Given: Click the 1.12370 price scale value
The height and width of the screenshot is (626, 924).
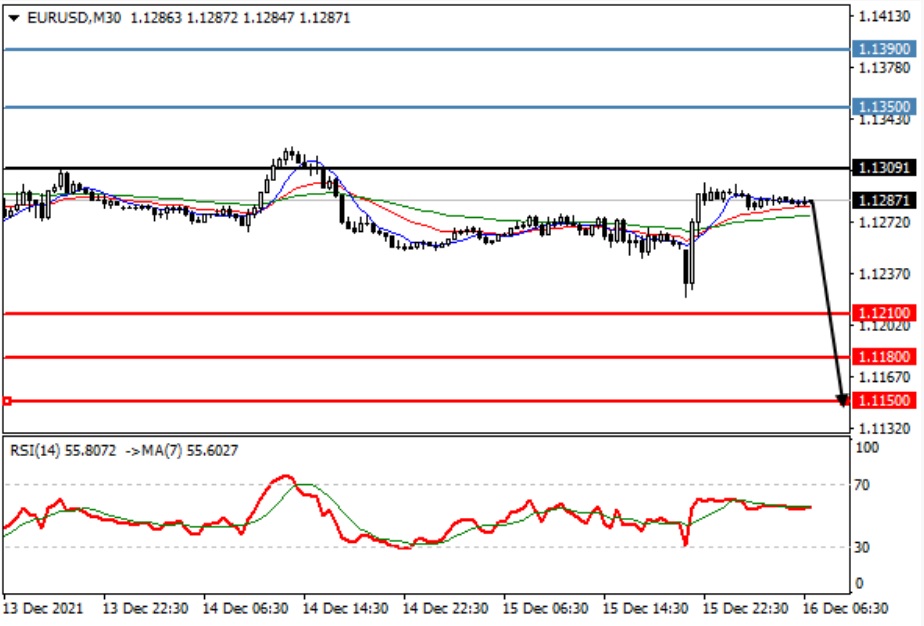Looking at the screenshot, I should click(884, 274).
